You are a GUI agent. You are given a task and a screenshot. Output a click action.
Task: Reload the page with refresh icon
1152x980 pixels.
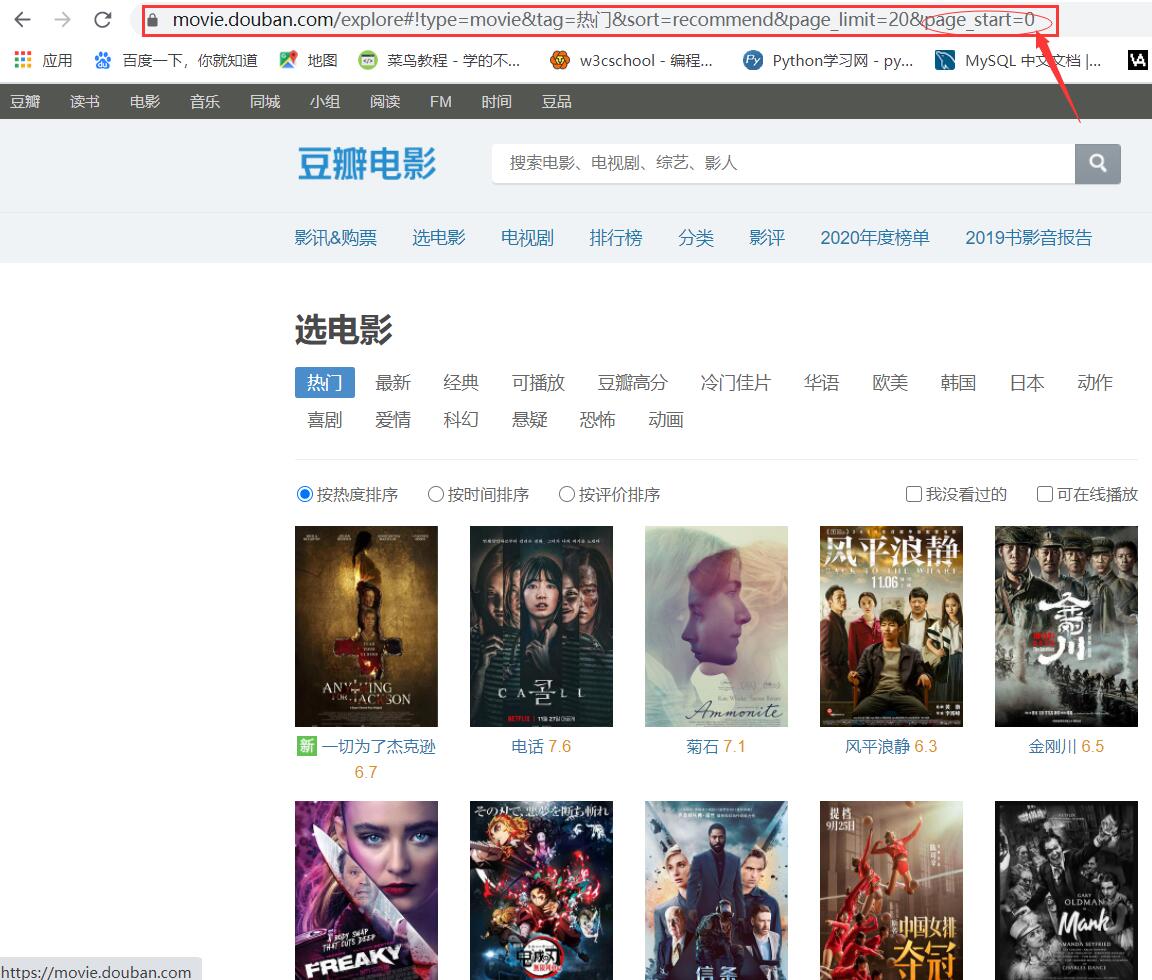pos(103,20)
